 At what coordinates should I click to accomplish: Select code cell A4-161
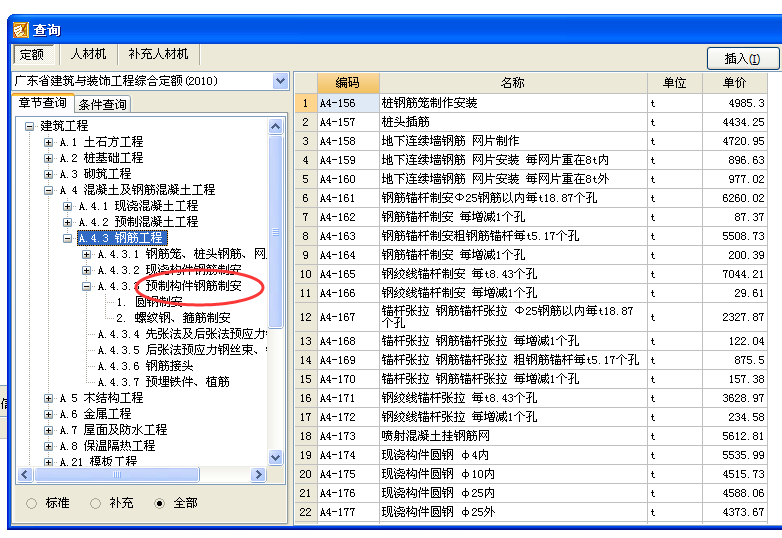pos(348,198)
